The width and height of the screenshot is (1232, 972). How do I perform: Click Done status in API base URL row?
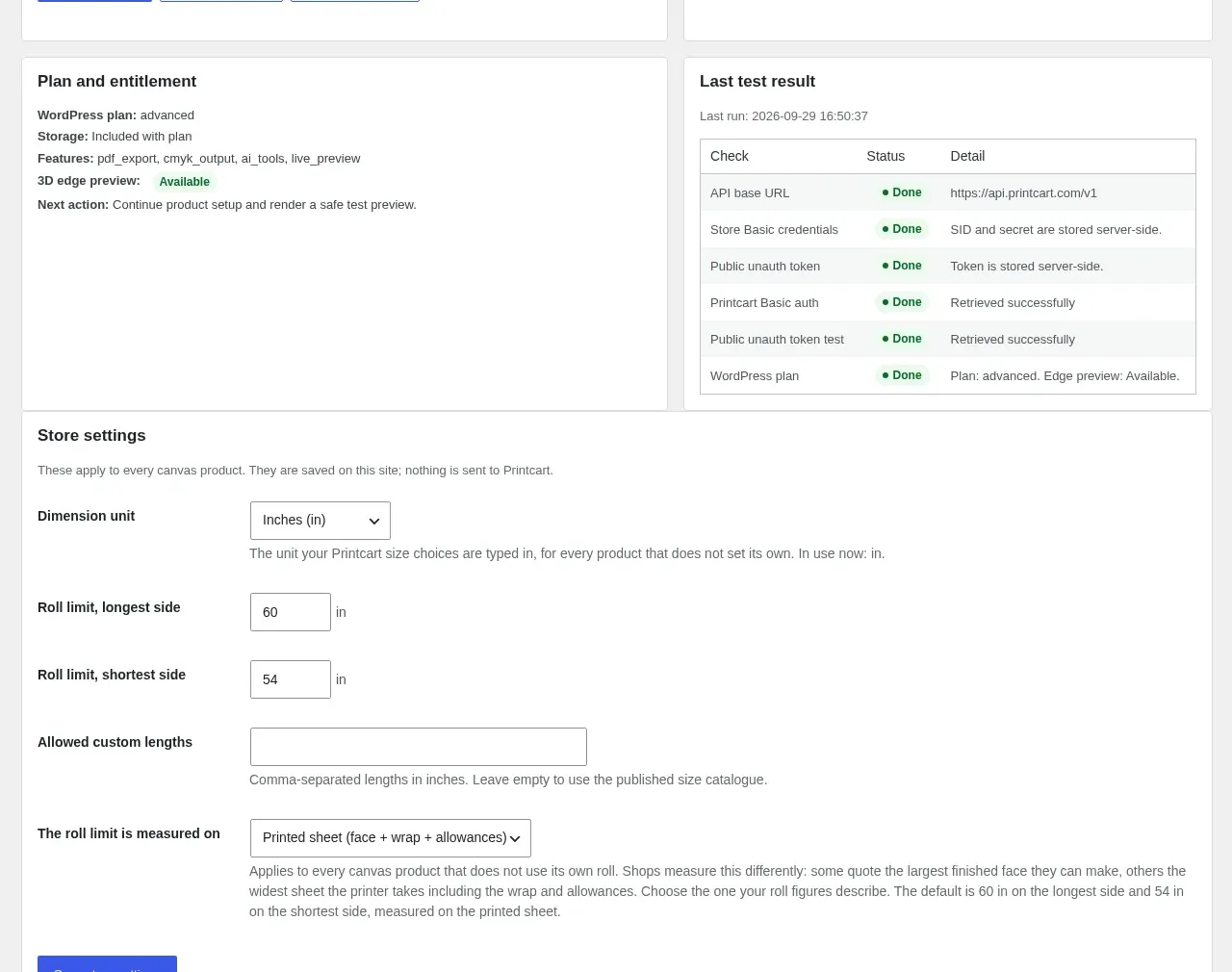pos(902,192)
